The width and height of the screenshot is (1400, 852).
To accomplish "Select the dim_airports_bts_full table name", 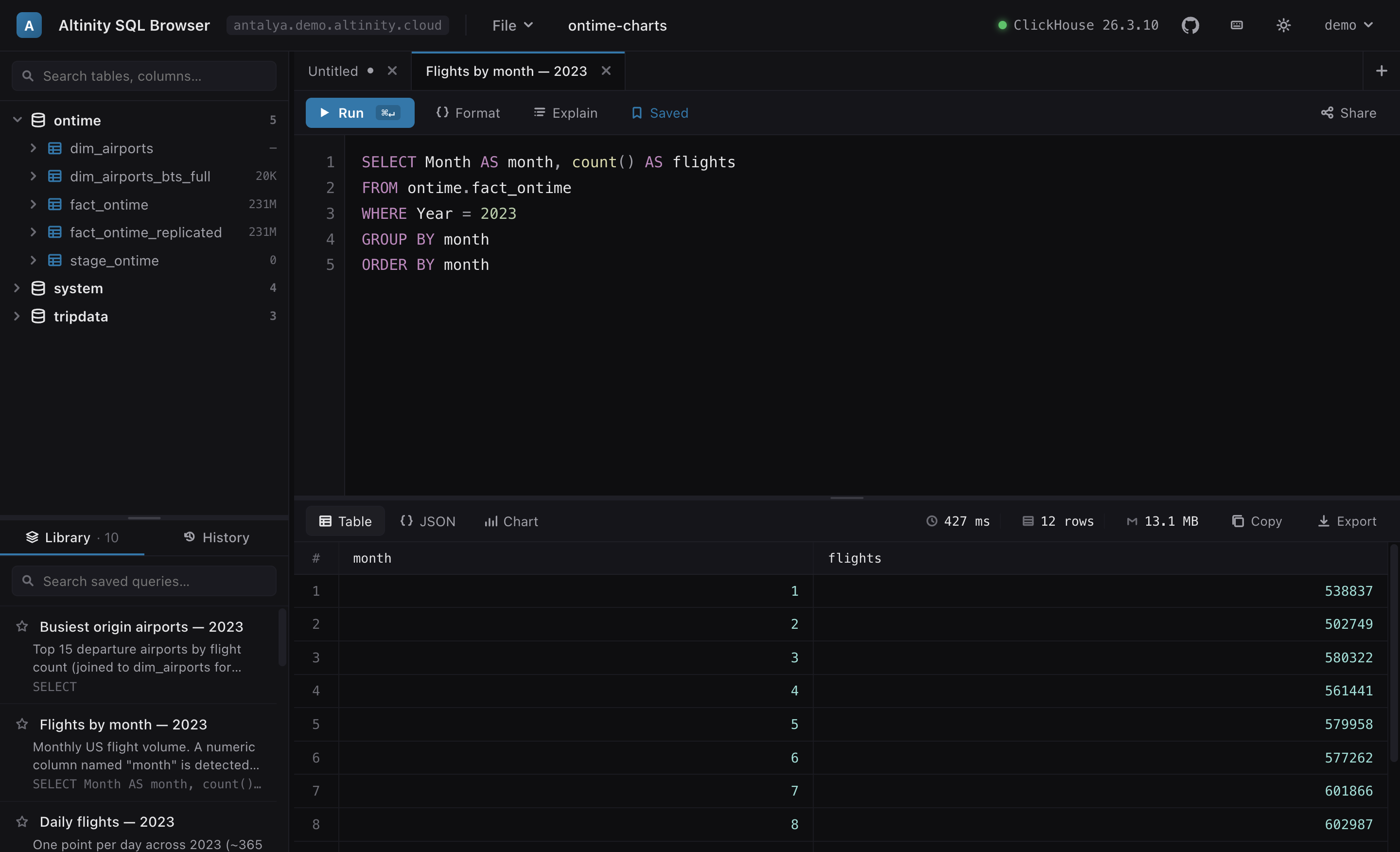I will [x=140, y=176].
